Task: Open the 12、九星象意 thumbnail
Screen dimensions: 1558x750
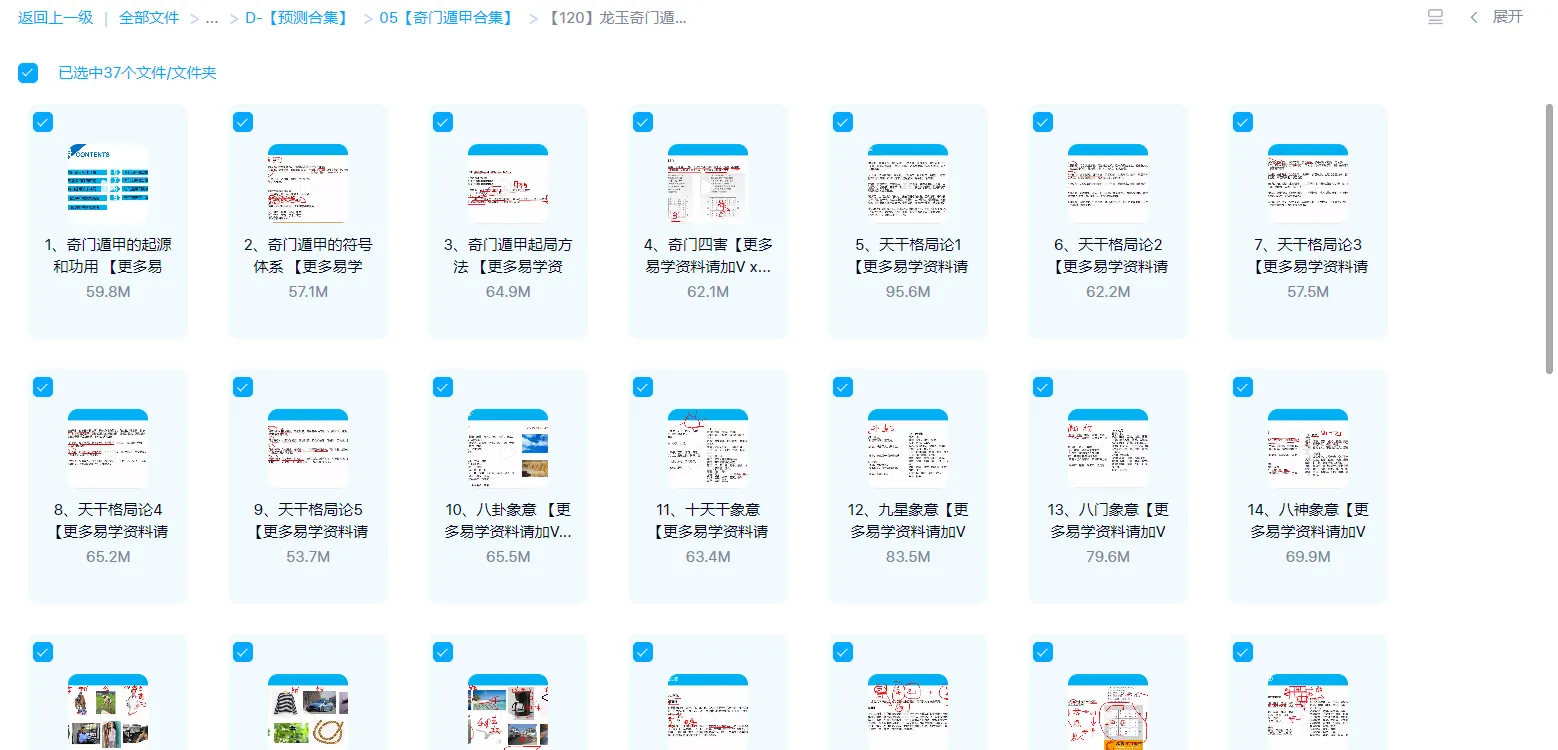Action: point(907,448)
